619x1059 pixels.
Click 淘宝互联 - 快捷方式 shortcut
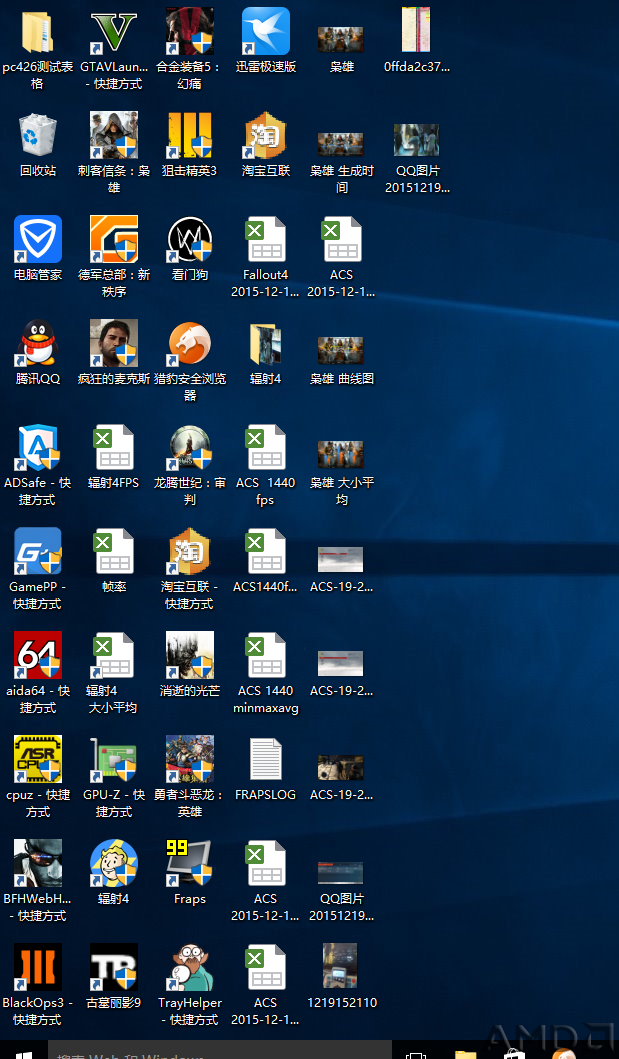pos(190,551)
